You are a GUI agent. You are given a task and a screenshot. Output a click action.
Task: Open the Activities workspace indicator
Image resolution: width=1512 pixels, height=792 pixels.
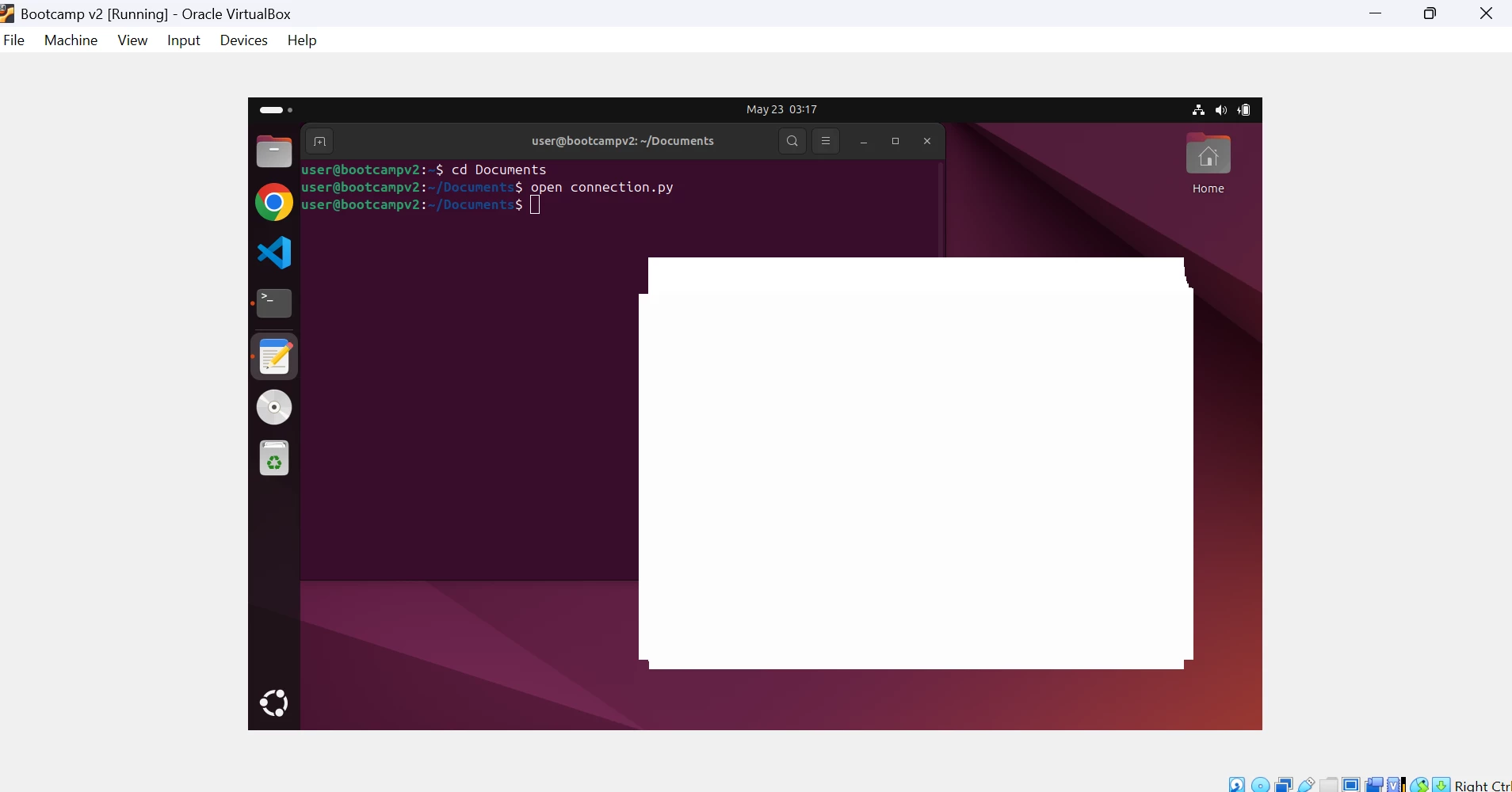276,110
